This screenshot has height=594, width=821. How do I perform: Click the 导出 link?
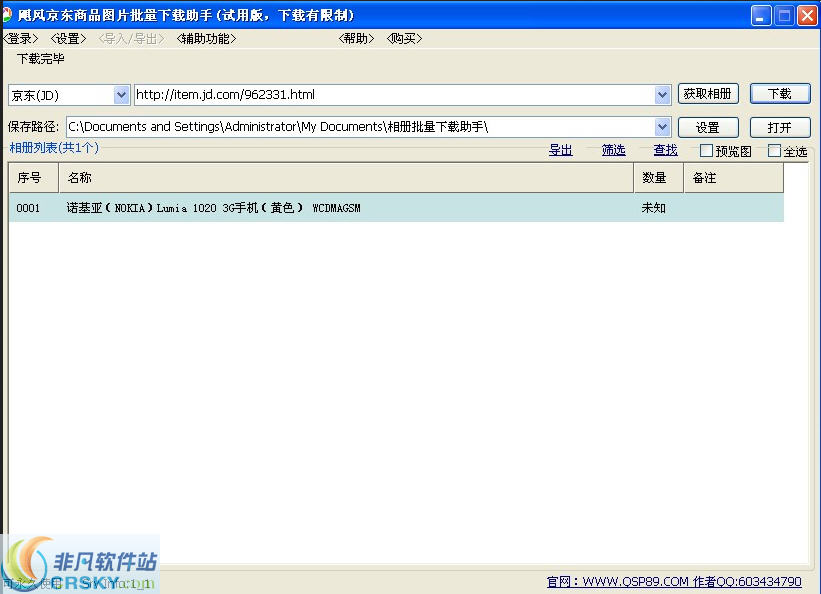(x=560, y=150)
